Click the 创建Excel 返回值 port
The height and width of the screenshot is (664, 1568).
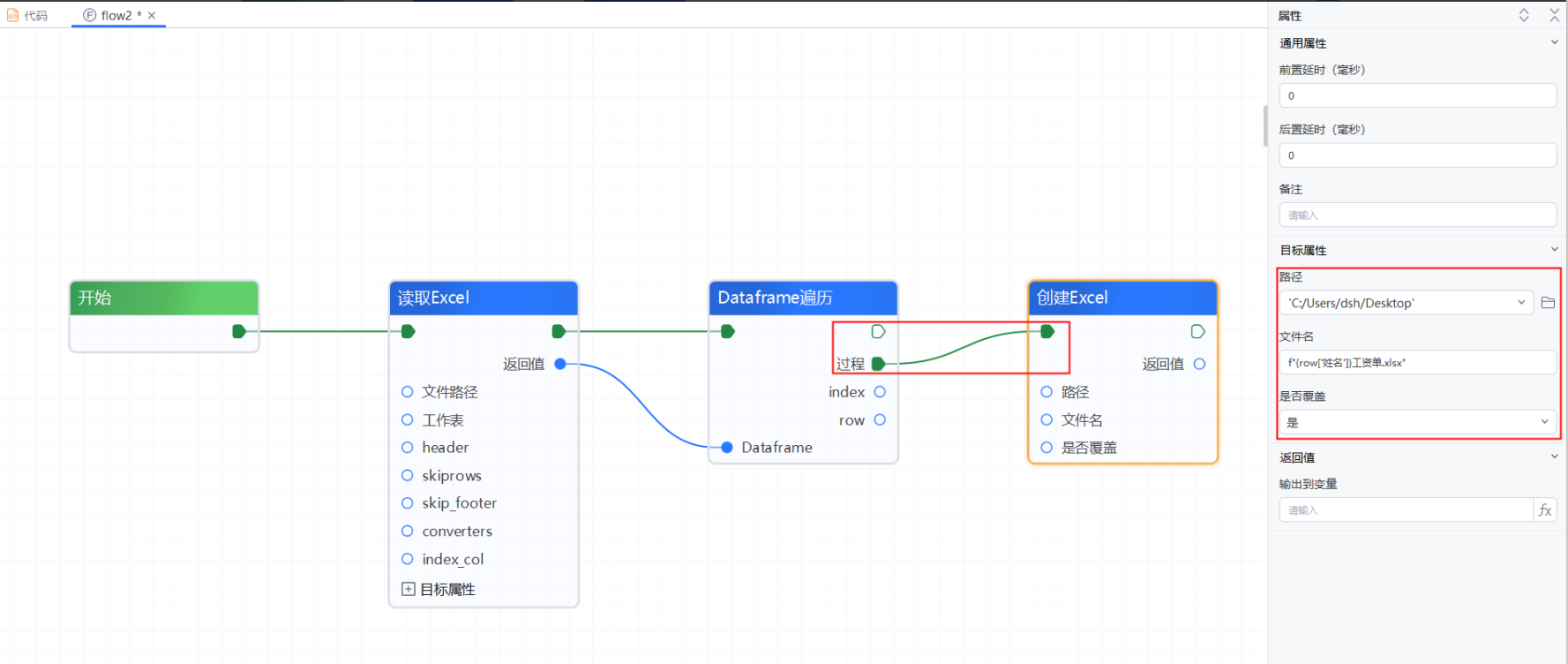tap(1199, 364)
